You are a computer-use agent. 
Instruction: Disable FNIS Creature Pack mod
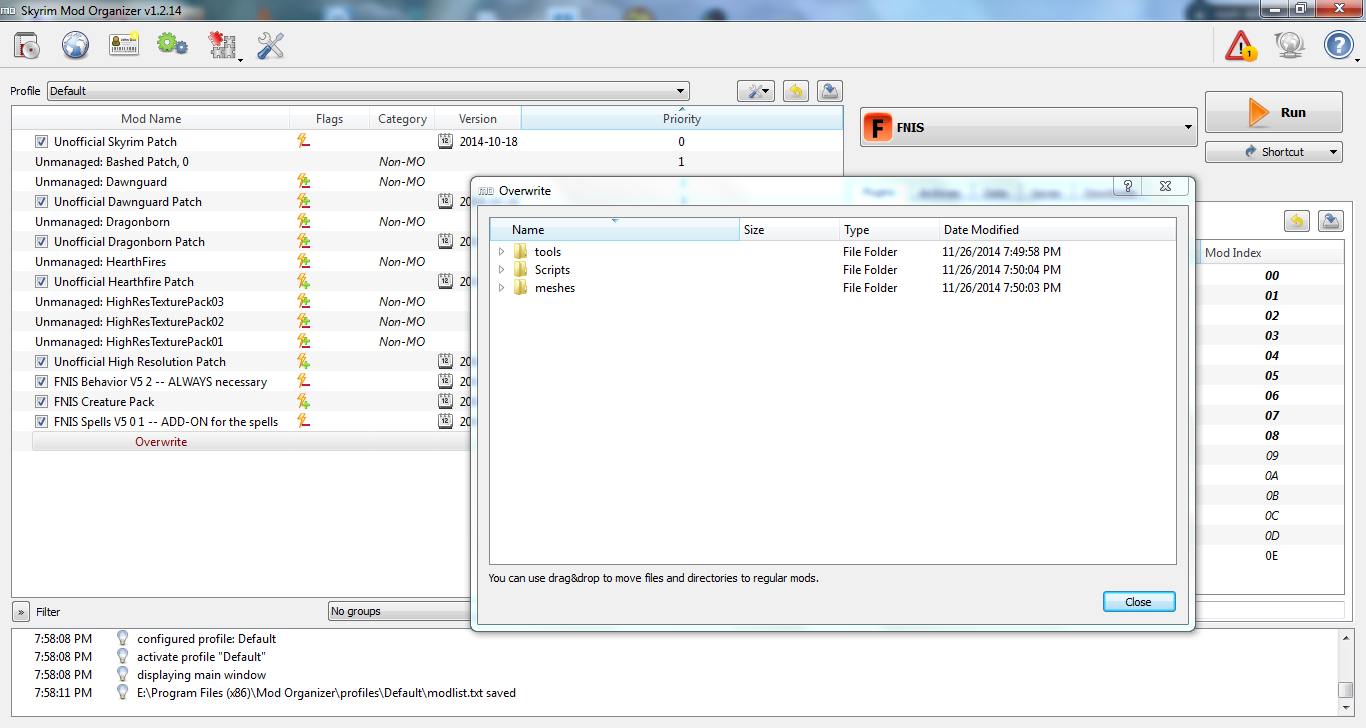click(x=41, y=402)
